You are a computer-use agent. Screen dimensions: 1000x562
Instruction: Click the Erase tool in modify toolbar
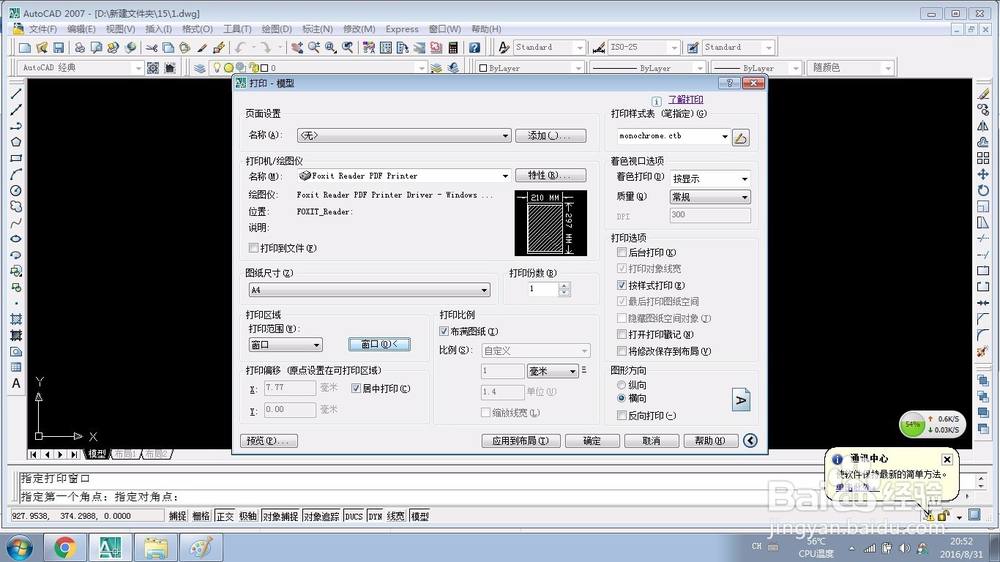(x=983, y=94)
